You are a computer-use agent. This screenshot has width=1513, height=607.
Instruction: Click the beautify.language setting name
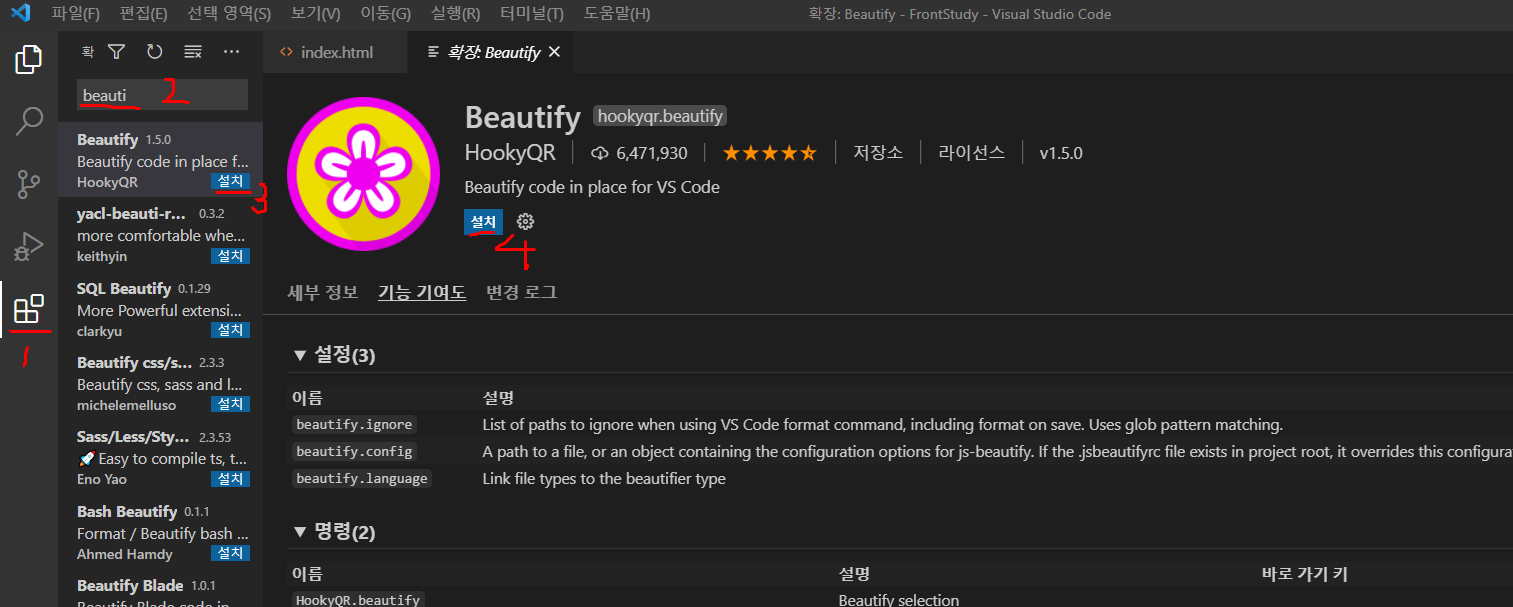[x=362, y=479]
